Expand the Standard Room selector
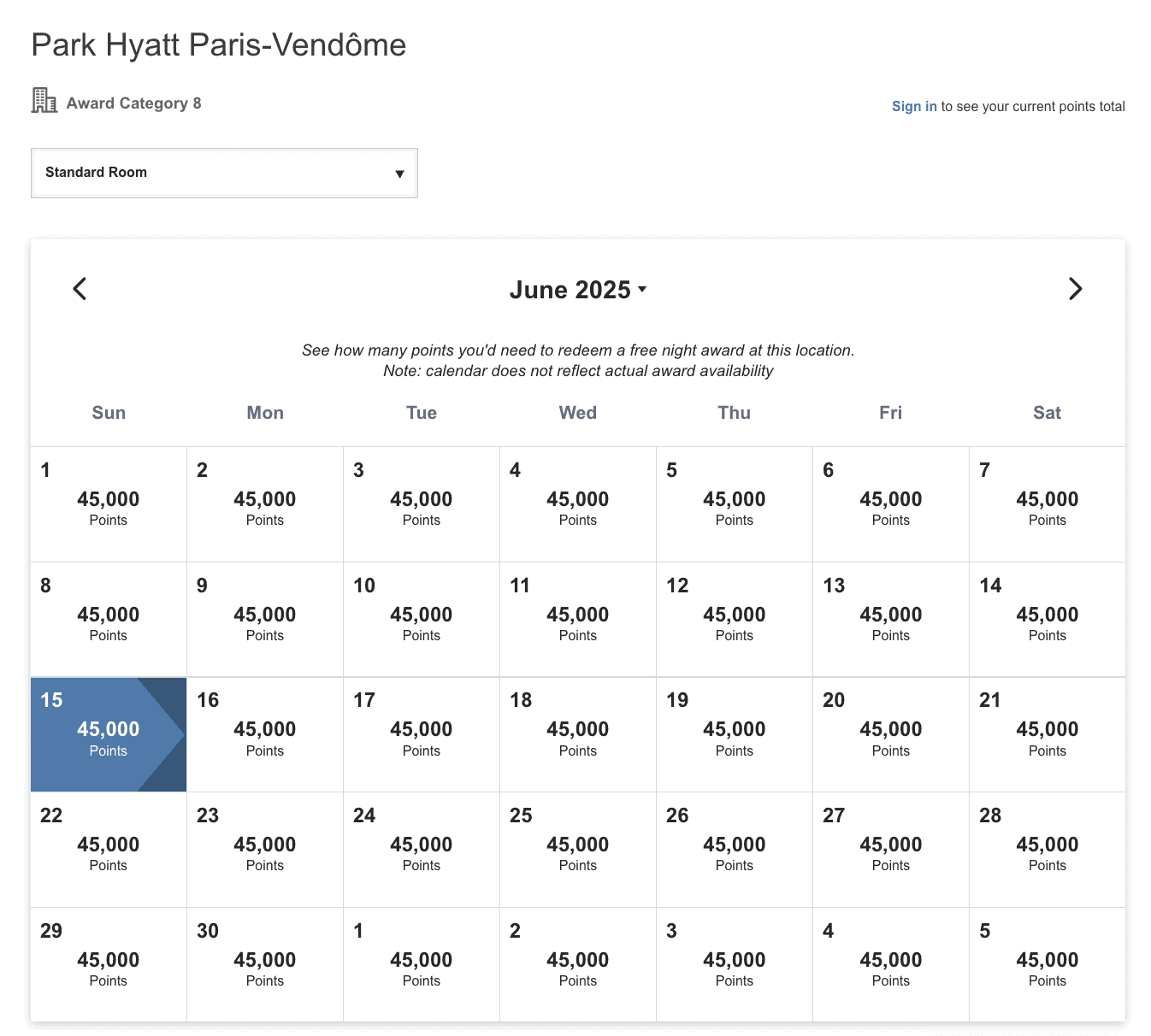Screen dimensions: 1151x1036 pyautogui.click(x=224, y=173)
